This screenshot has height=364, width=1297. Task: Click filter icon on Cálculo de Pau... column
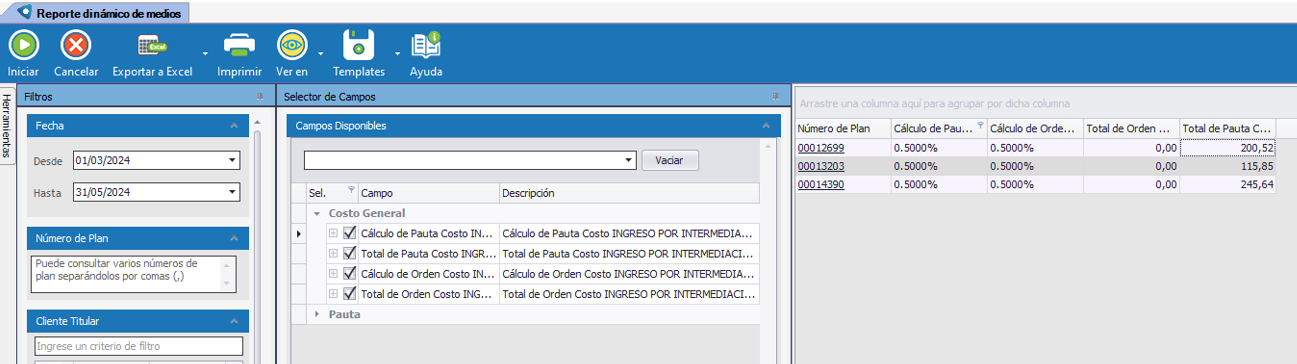980,127
